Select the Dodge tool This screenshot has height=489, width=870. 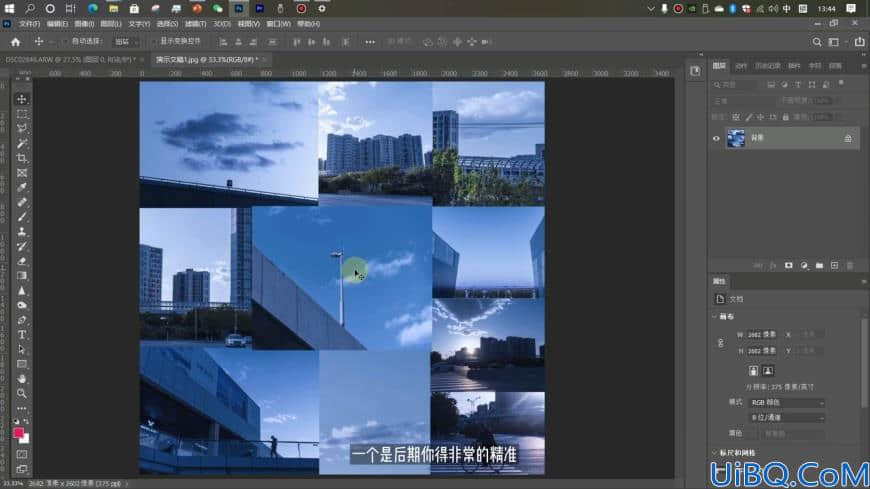tap(22, 305)
